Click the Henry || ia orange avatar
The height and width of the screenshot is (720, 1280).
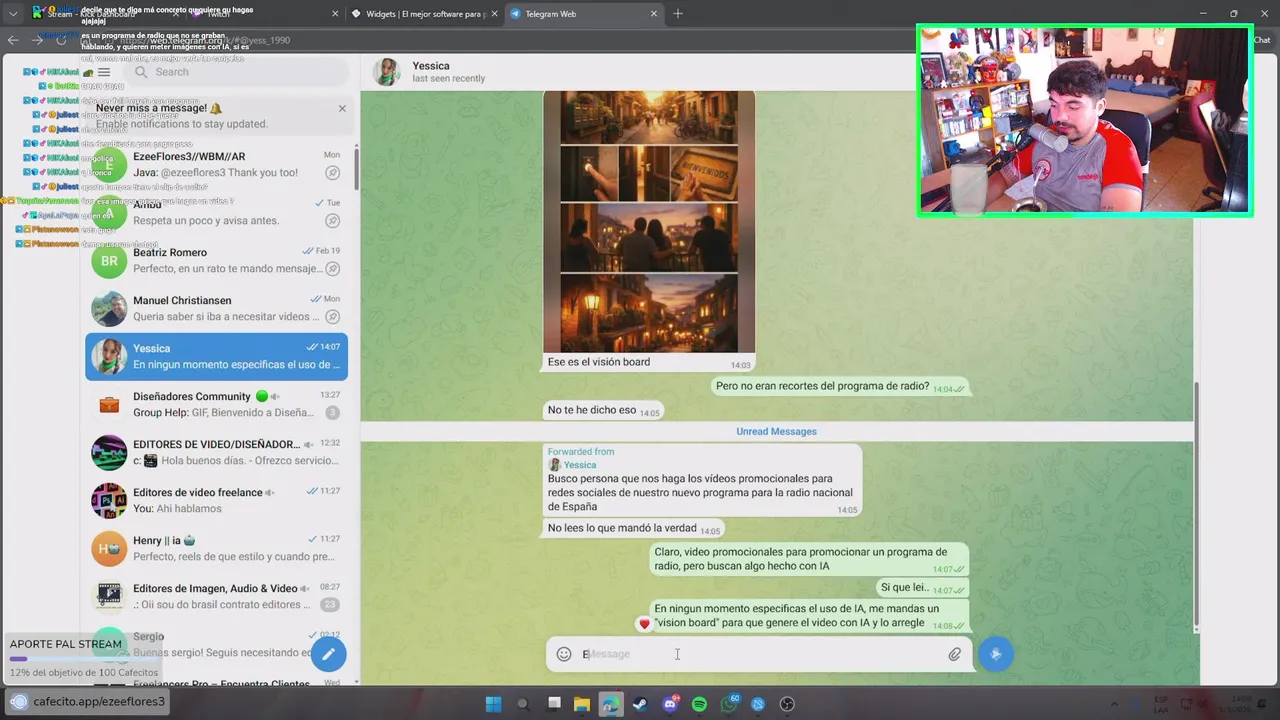[109, 548]
